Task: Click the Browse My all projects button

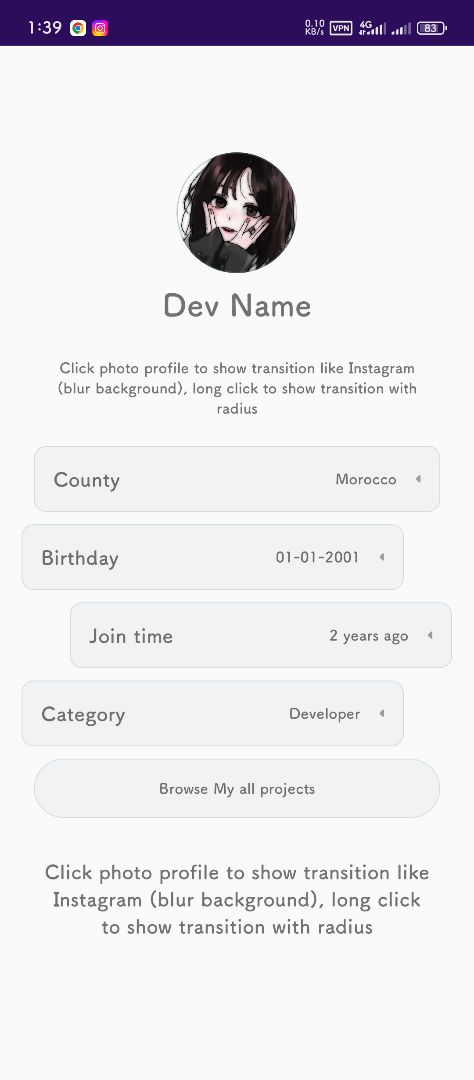Action: pos(237,789)
